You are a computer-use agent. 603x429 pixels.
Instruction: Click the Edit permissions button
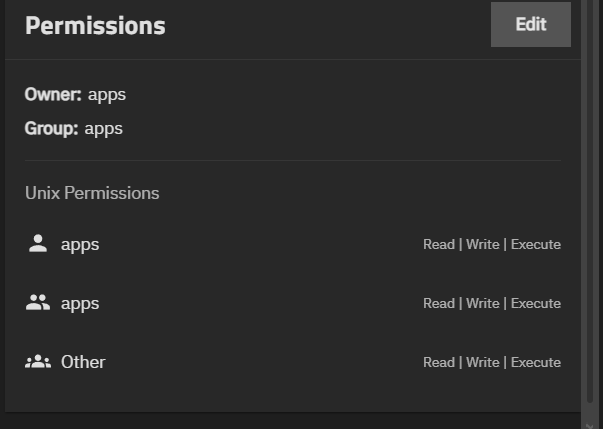530,25
